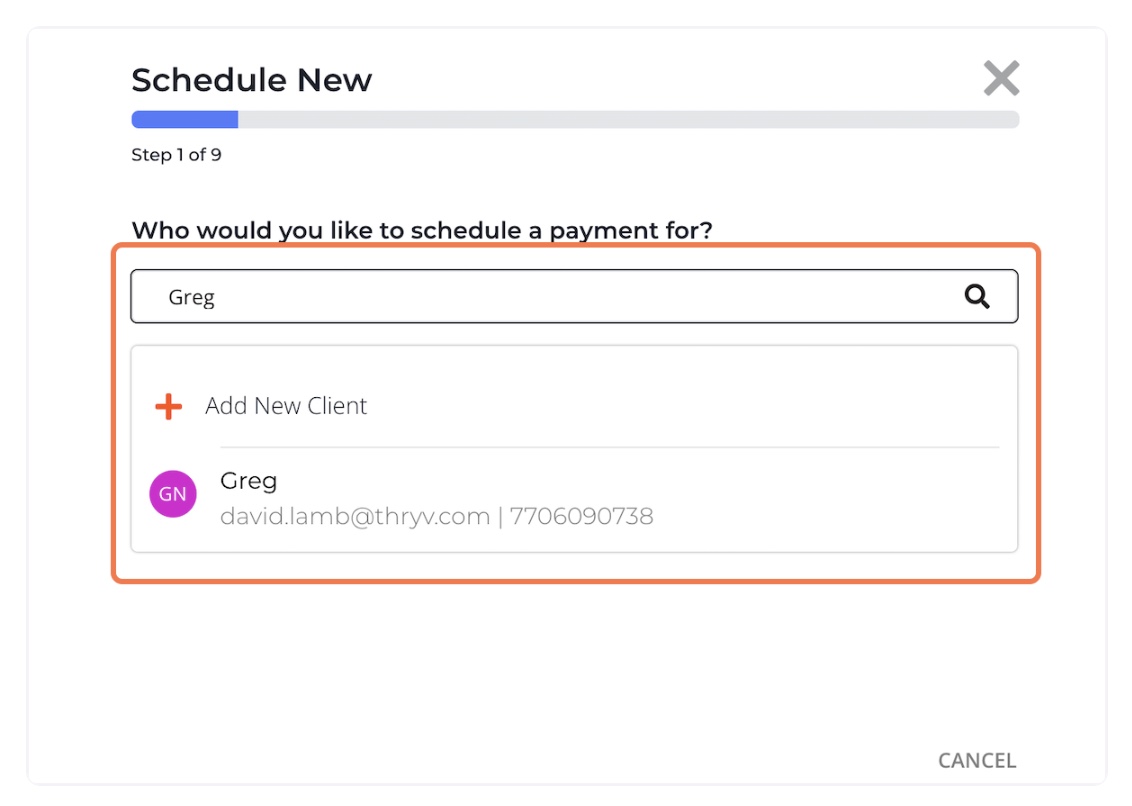Click the pipe separator between email and phone
This screenshot has width=1132, height=806.
coord(499,517)
